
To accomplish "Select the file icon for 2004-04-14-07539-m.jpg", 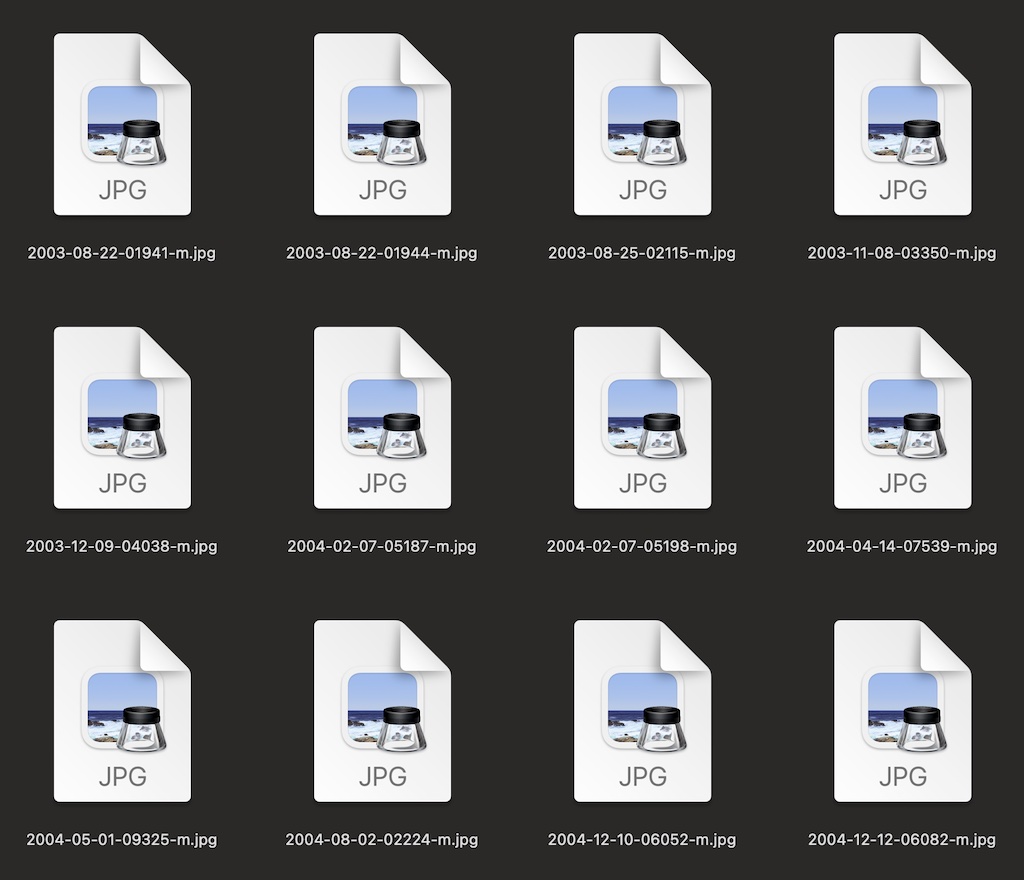I will (x=903, y=418).
